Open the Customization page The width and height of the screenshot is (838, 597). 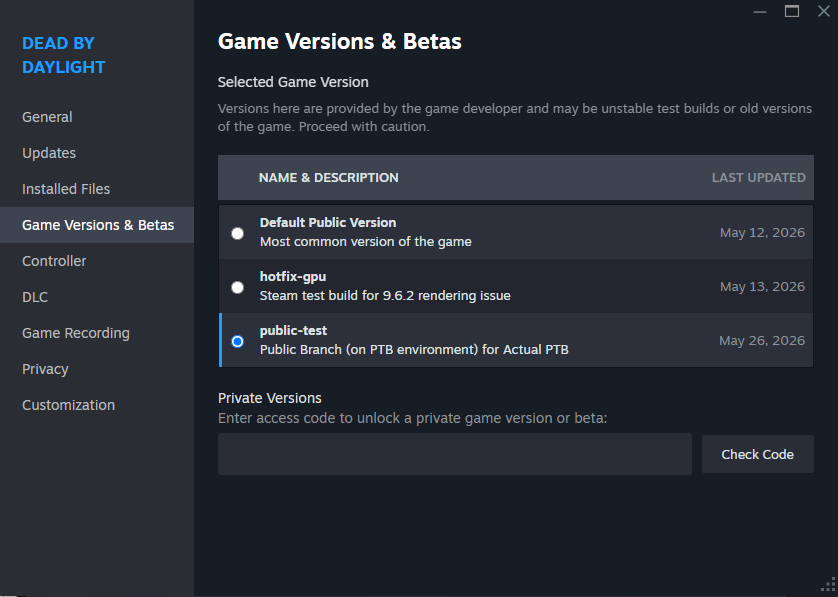(68, 405)
